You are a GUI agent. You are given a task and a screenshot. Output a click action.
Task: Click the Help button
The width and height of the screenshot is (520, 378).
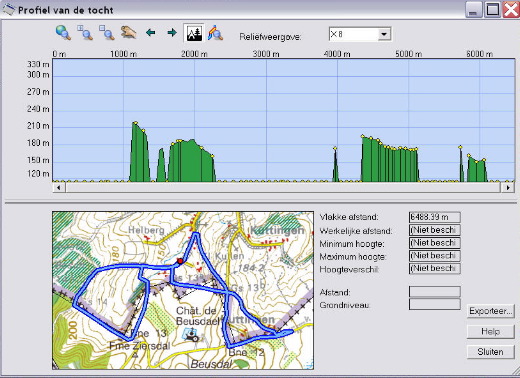[490, 332]
